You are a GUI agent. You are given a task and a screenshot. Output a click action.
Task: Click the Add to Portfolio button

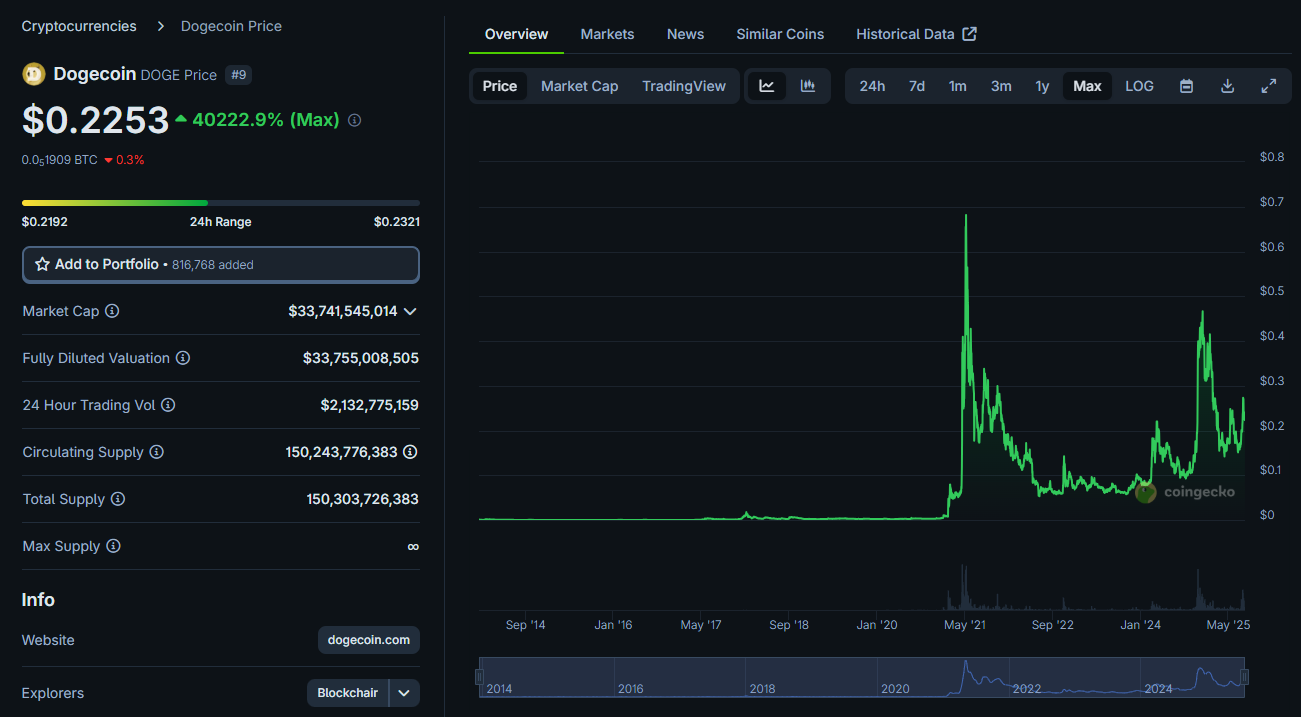point(221,264)
